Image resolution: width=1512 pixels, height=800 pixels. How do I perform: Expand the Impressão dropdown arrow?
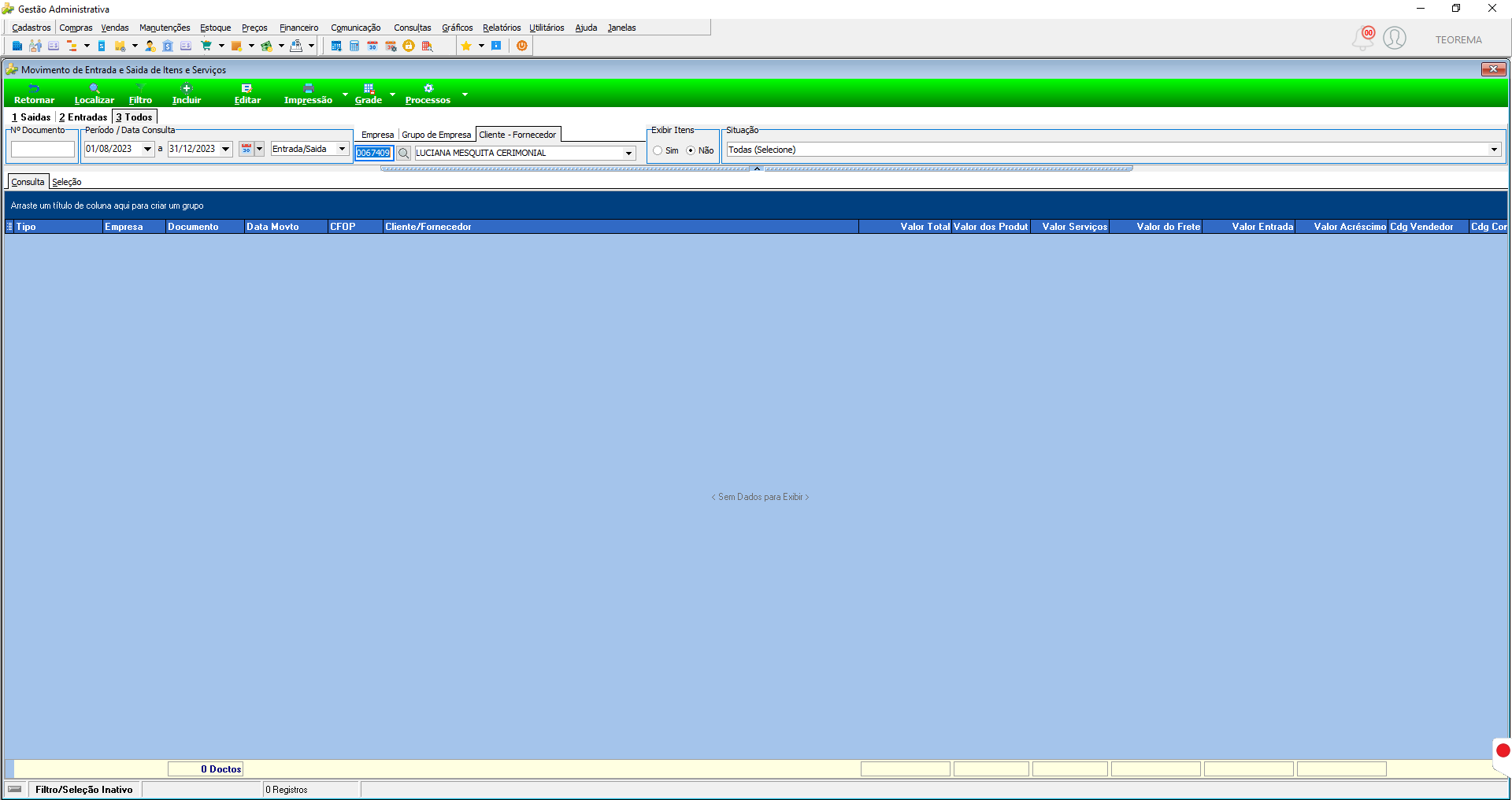[345, 94]
